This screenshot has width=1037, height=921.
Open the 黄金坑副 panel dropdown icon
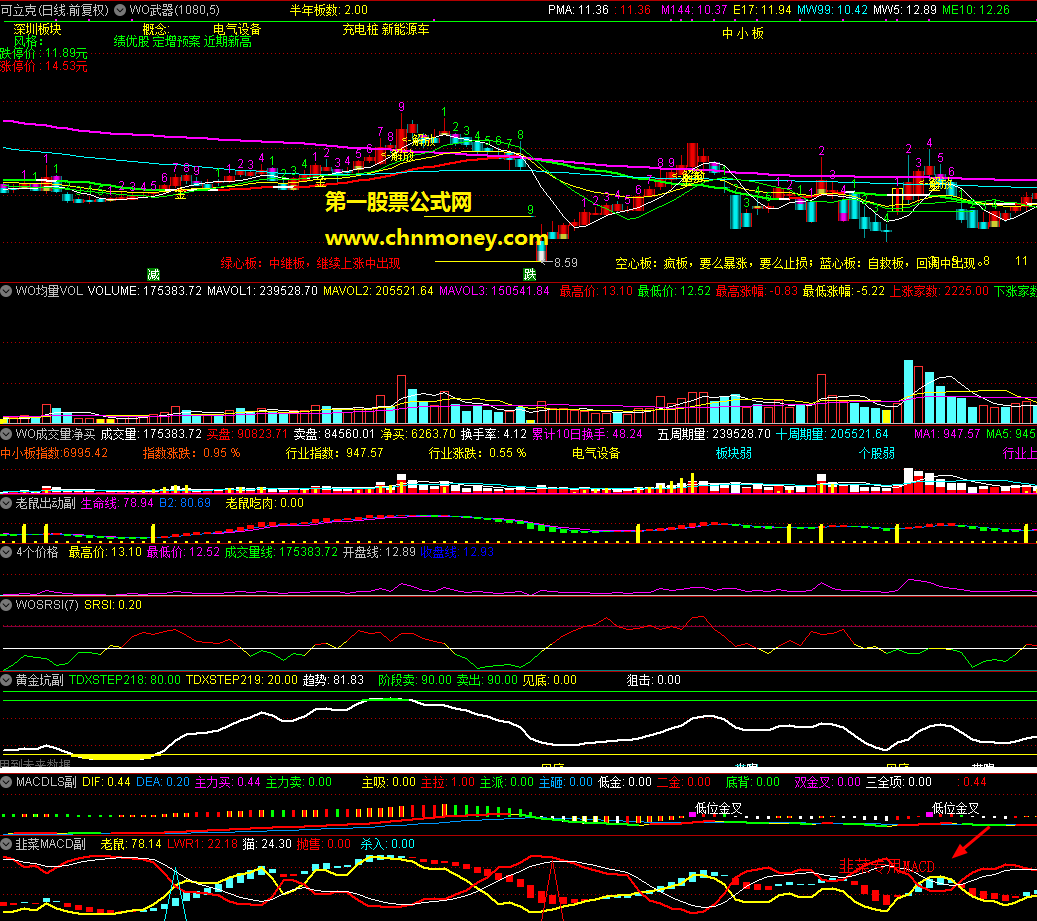coord(6,680)
